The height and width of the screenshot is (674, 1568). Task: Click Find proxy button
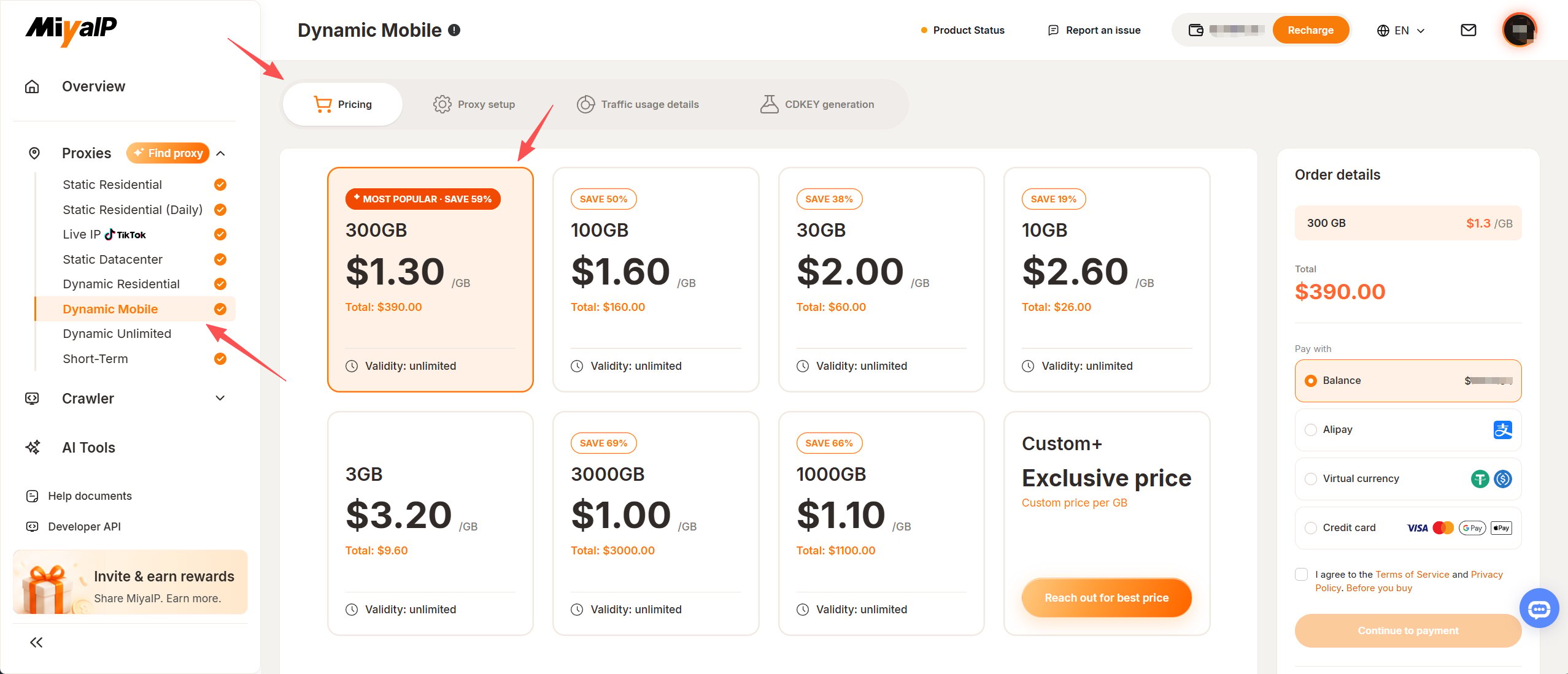[168, 153]
